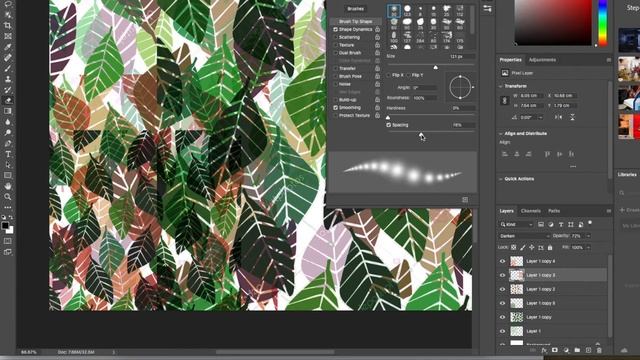This screenshot has height=360, width=640.
Task: Click the new layer icon
Action: tap(588, 350)
